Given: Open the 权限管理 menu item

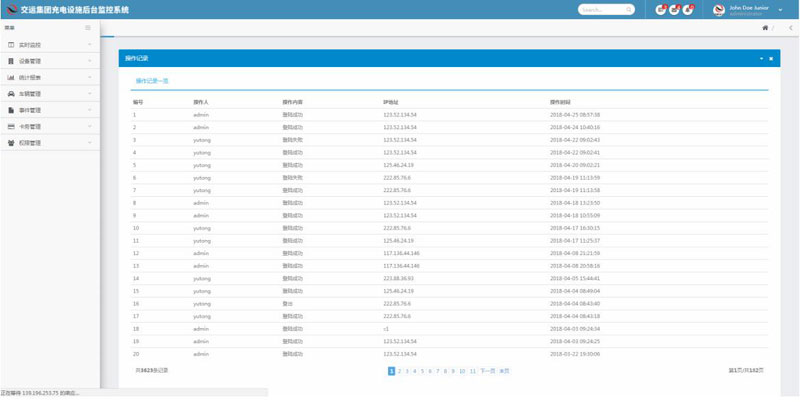Looking at the screenshot, I should [x=50, y=143].
